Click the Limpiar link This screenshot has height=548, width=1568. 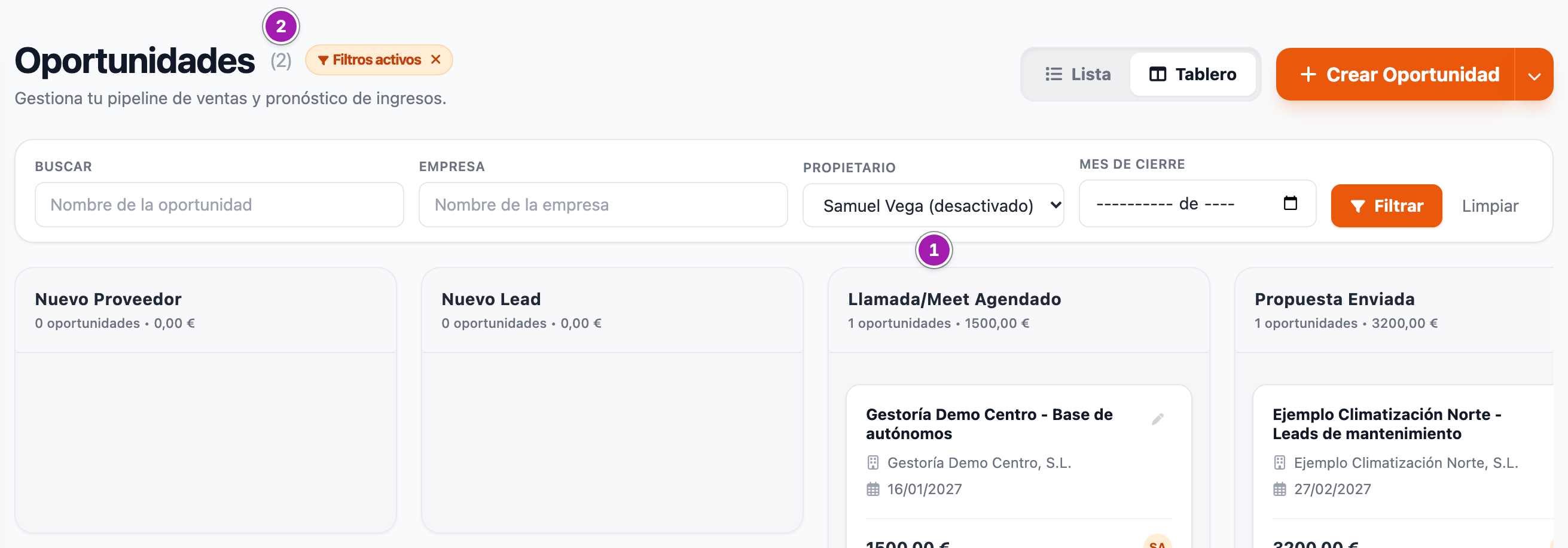pos(1490,206)
